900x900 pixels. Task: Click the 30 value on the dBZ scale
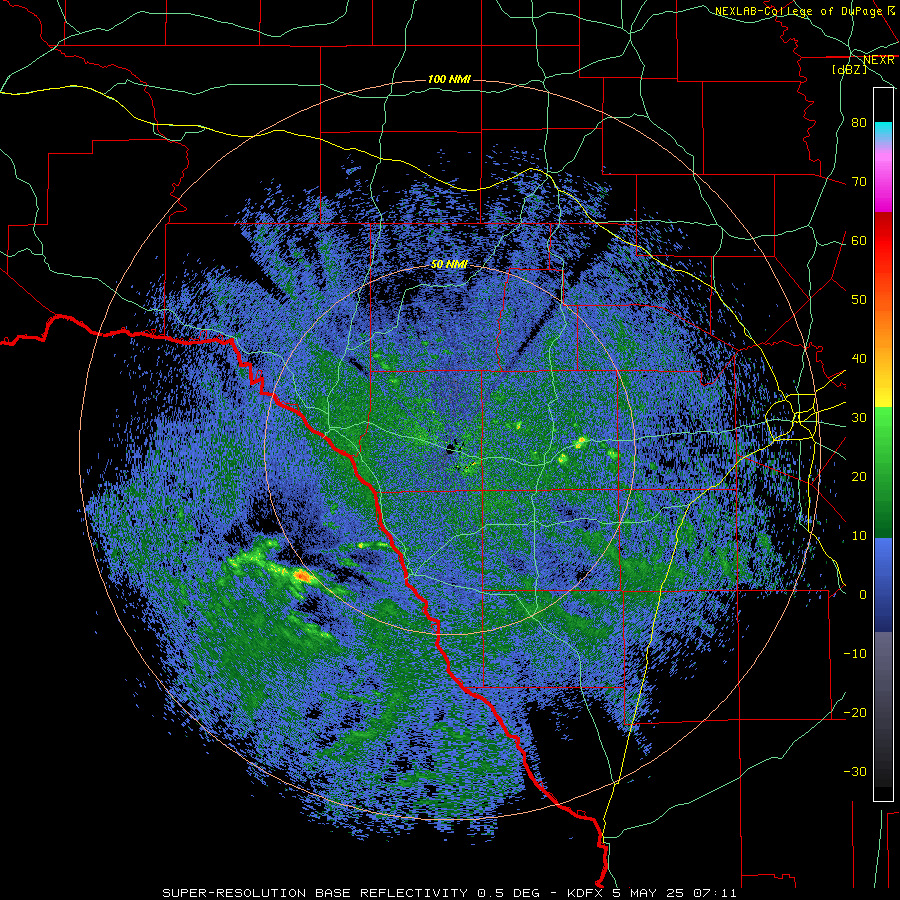[859, 417]
